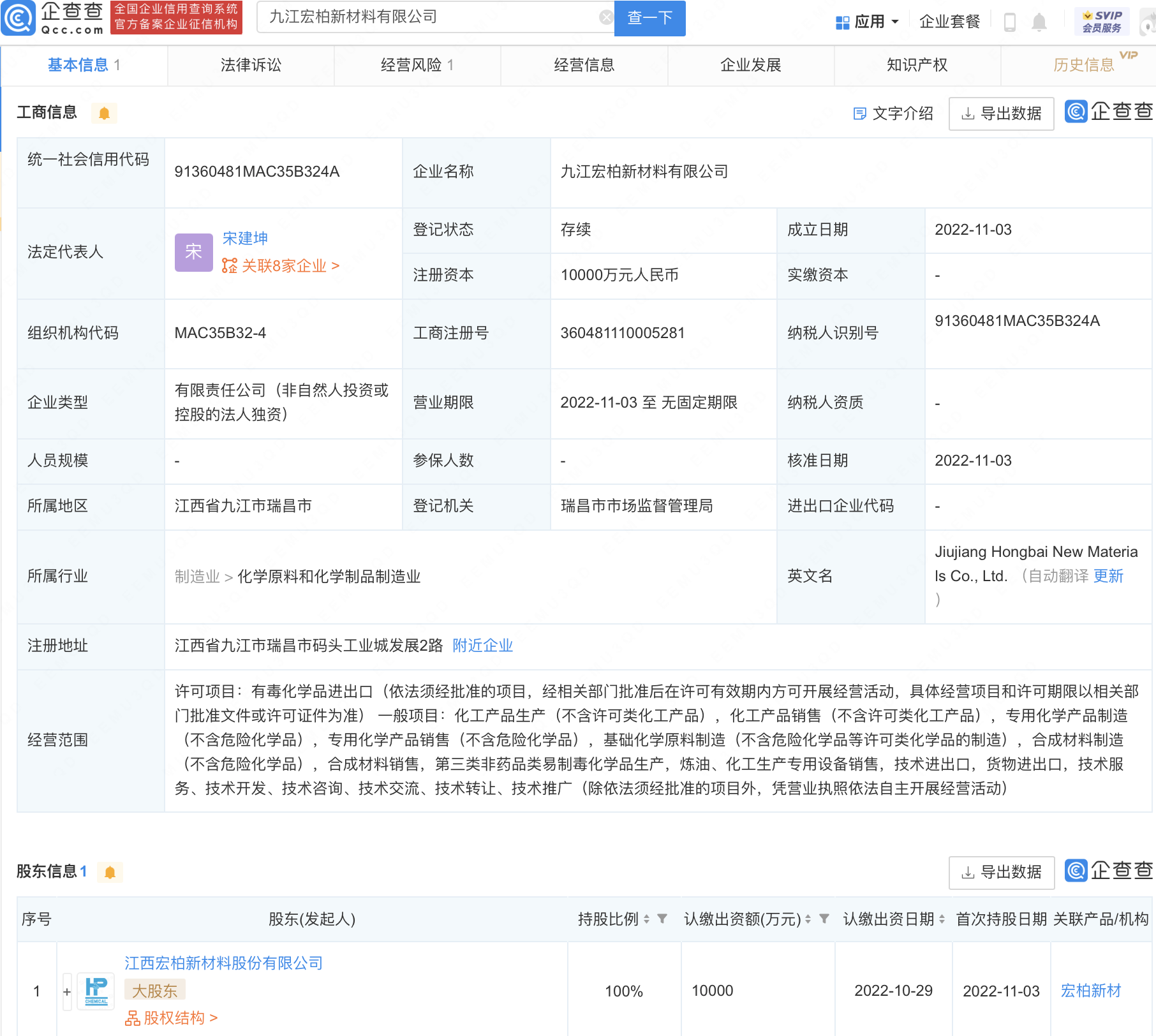Image resolution: width=1156 pixels, height=1036 pixels.
Task: Click the 企查查 watermark logo beside 工商信息 export
Action: click(x=1109, y=112)
